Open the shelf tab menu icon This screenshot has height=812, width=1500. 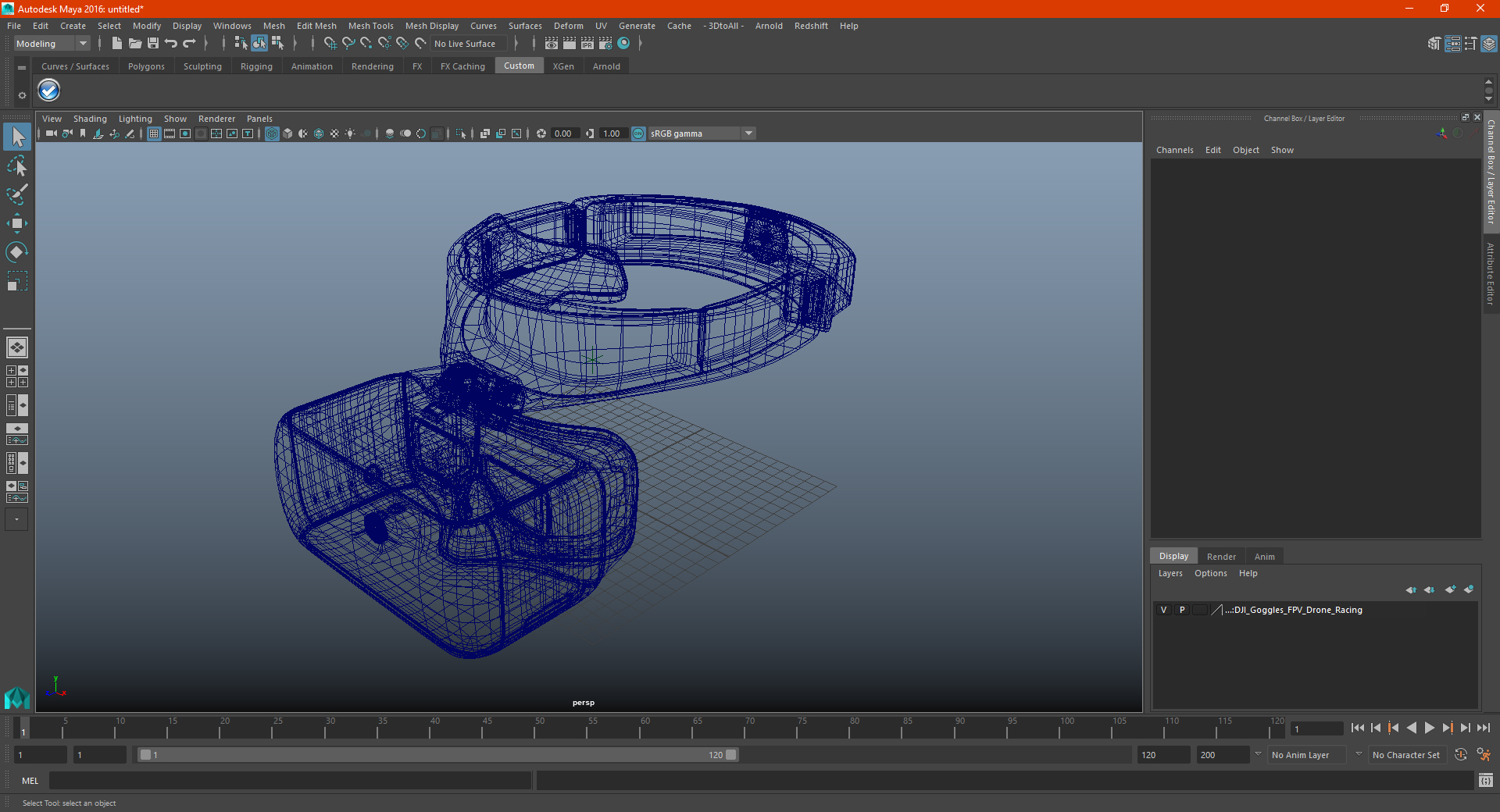(x=22, y=68)
